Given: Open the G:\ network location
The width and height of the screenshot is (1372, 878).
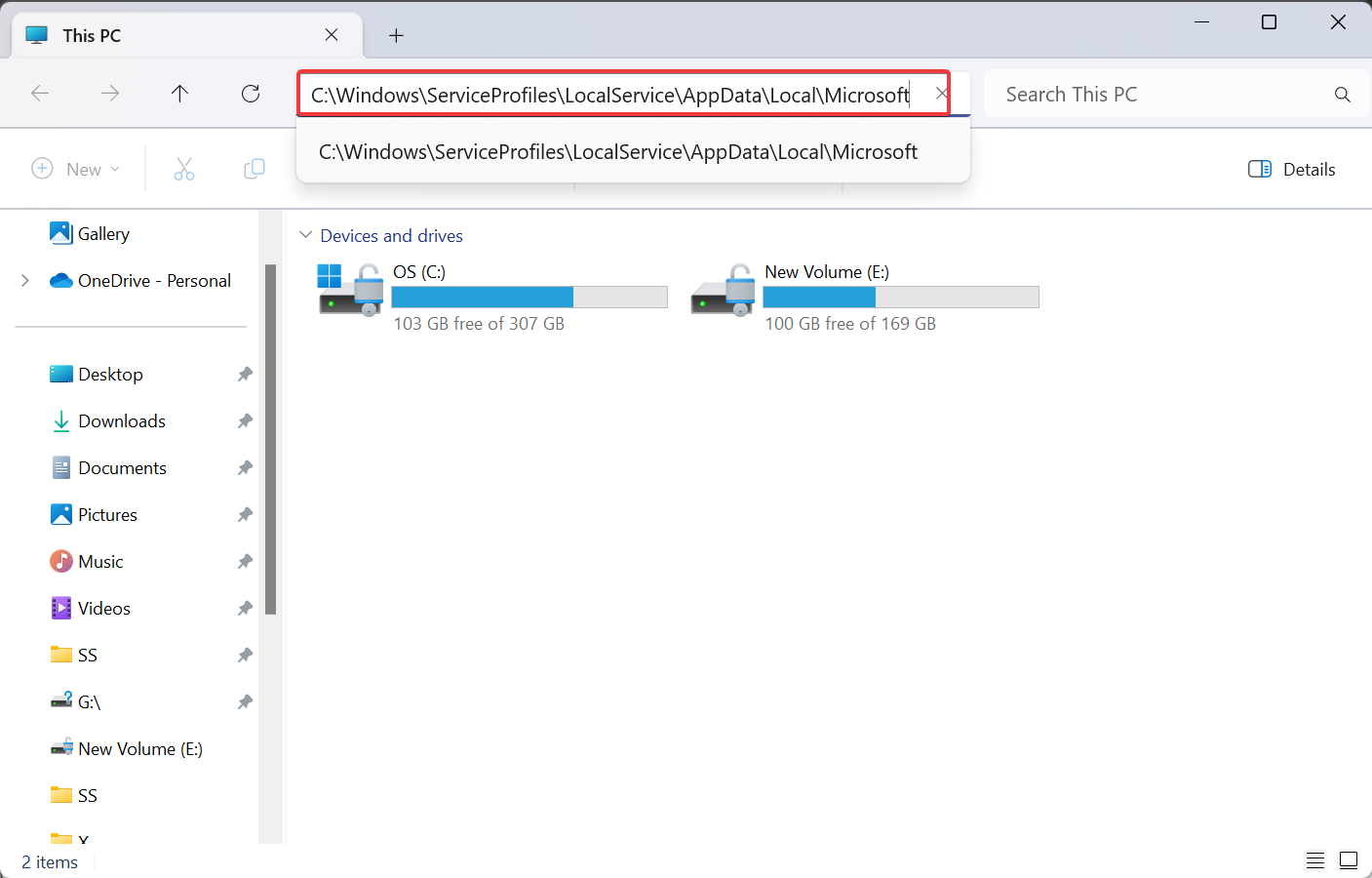Looking at the screenshot, I should pos(75,702).
